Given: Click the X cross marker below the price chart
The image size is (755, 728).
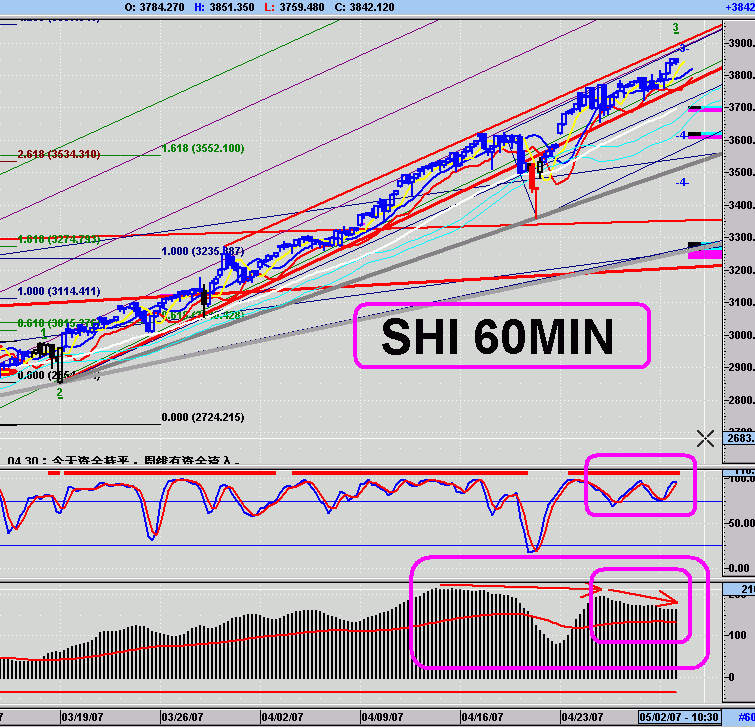Looking at the screenshot, I should [705, 439].
